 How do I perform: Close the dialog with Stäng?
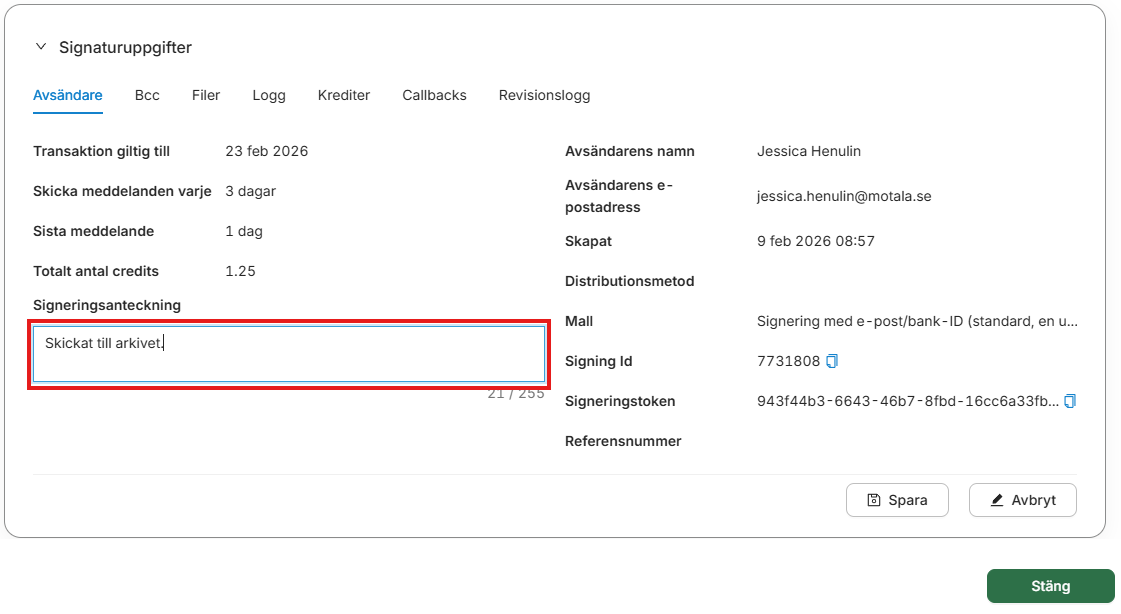tap(1050, 586)
